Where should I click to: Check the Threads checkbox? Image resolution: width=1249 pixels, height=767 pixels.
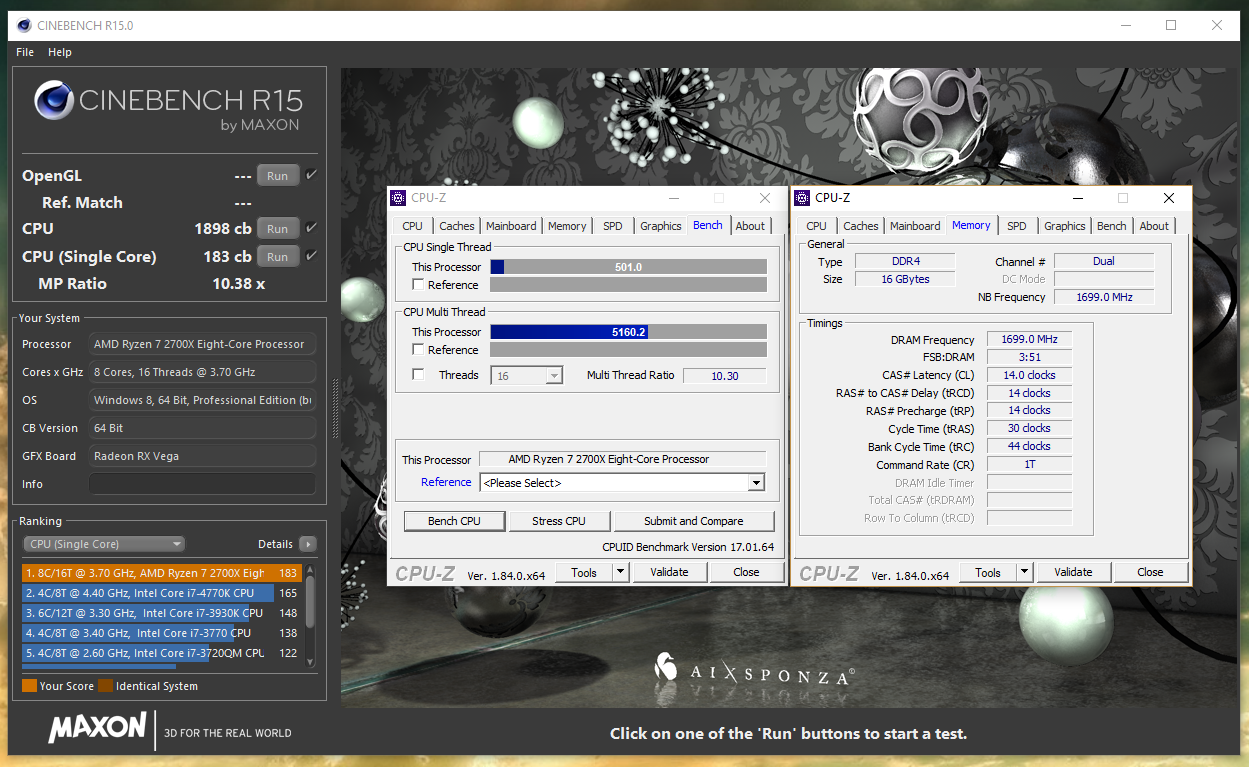(418, 375)
